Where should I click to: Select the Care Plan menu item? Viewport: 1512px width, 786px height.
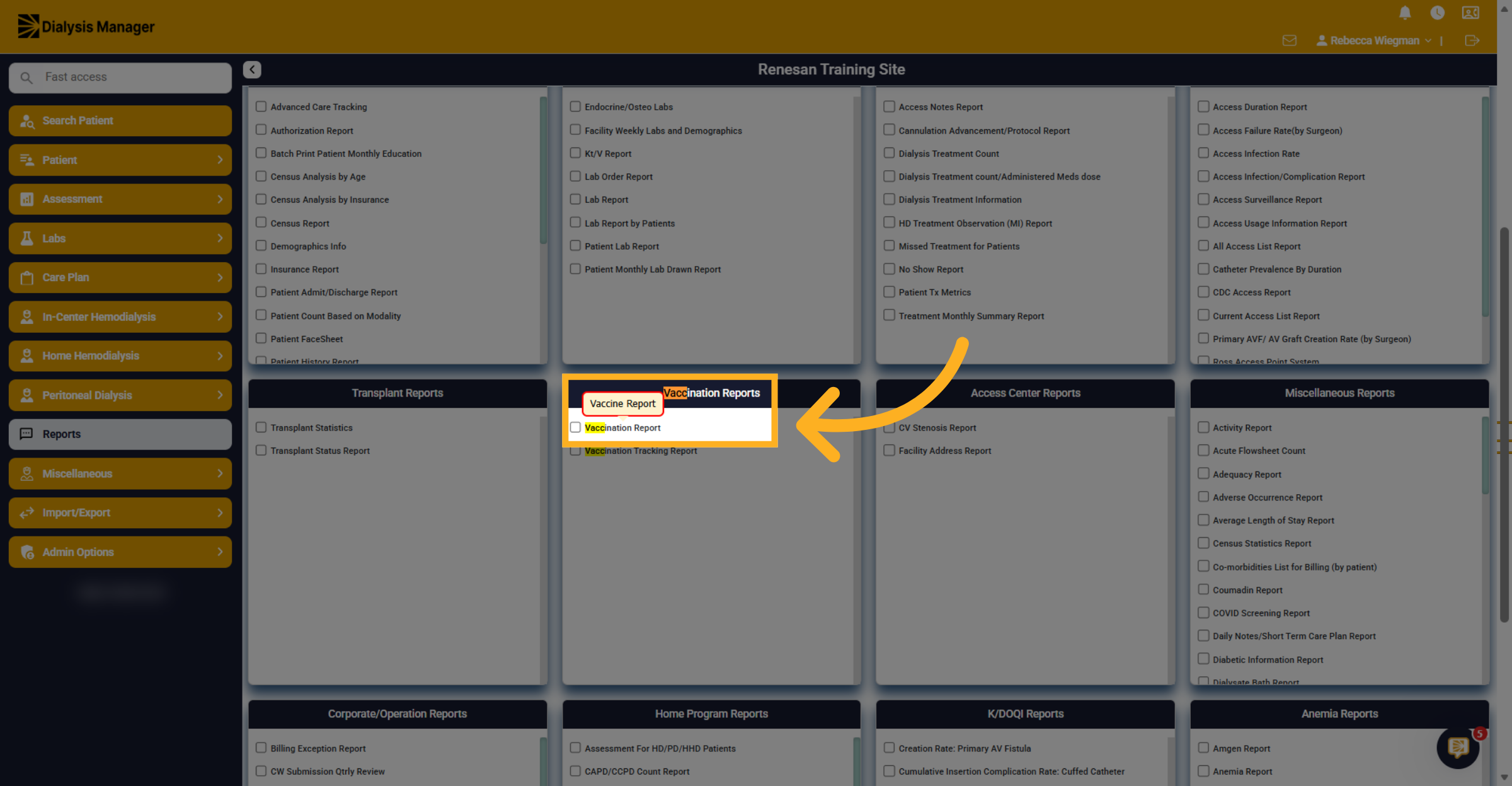point(120,278)
